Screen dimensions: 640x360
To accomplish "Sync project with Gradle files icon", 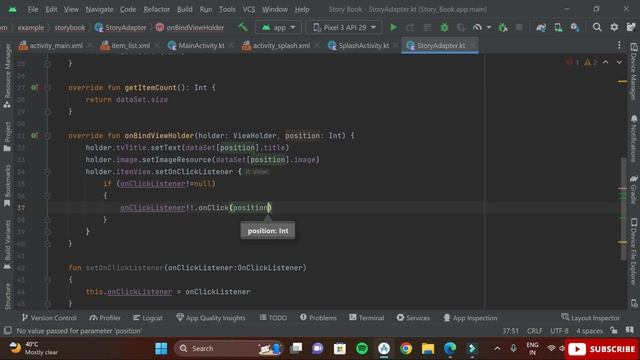I will [541, 27].
